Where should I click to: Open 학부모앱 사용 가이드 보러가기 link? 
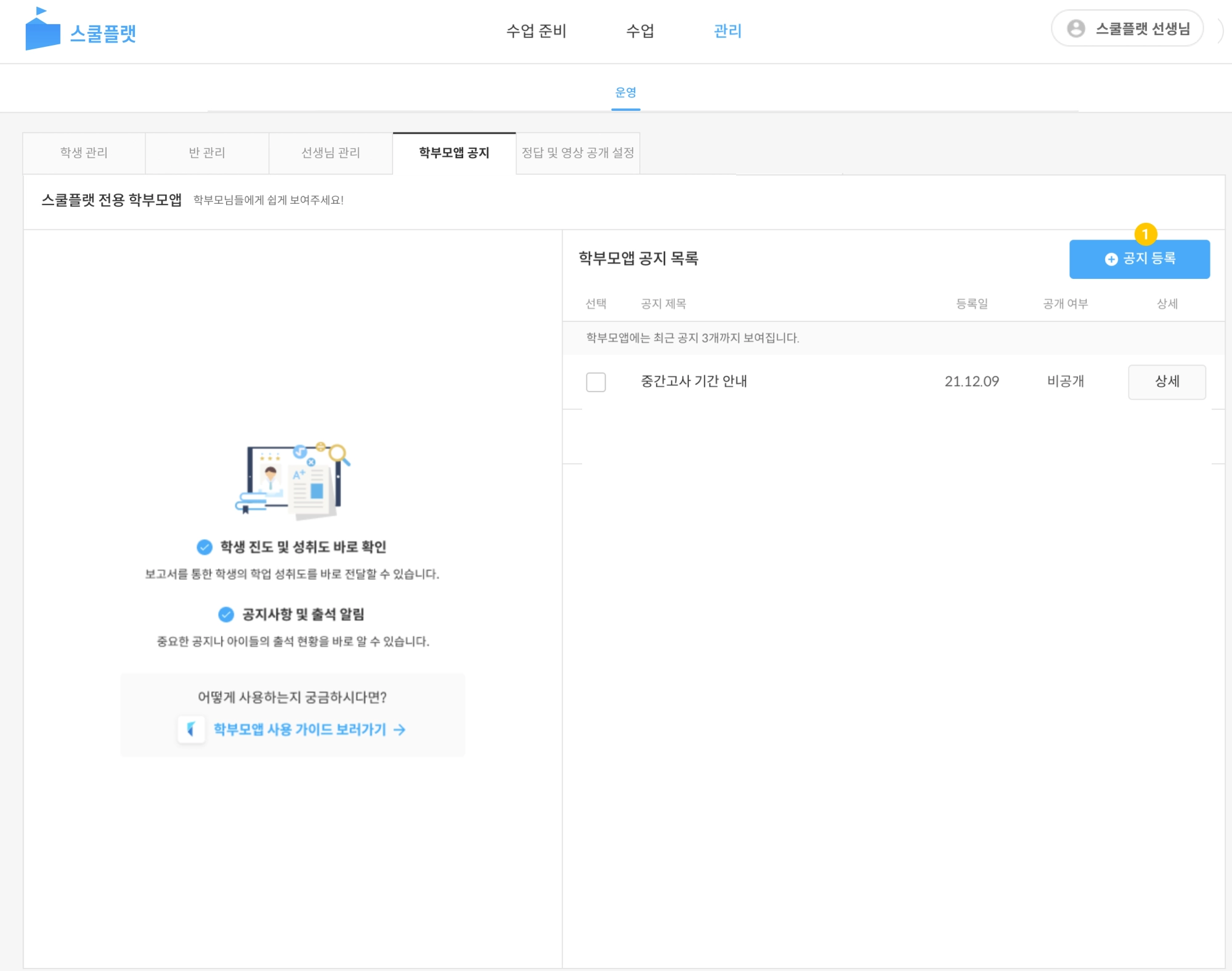(x=299, y=730)
